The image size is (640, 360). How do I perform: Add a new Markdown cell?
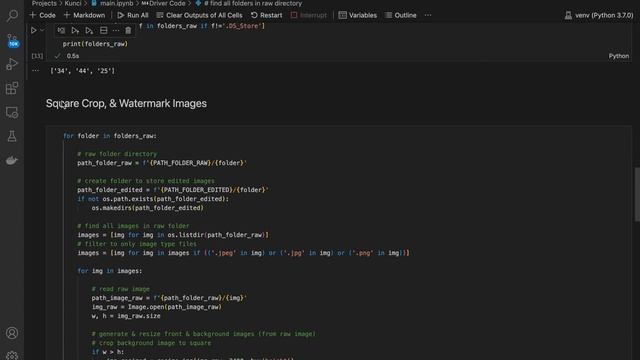pyautogui.click(x=84, y=15)
